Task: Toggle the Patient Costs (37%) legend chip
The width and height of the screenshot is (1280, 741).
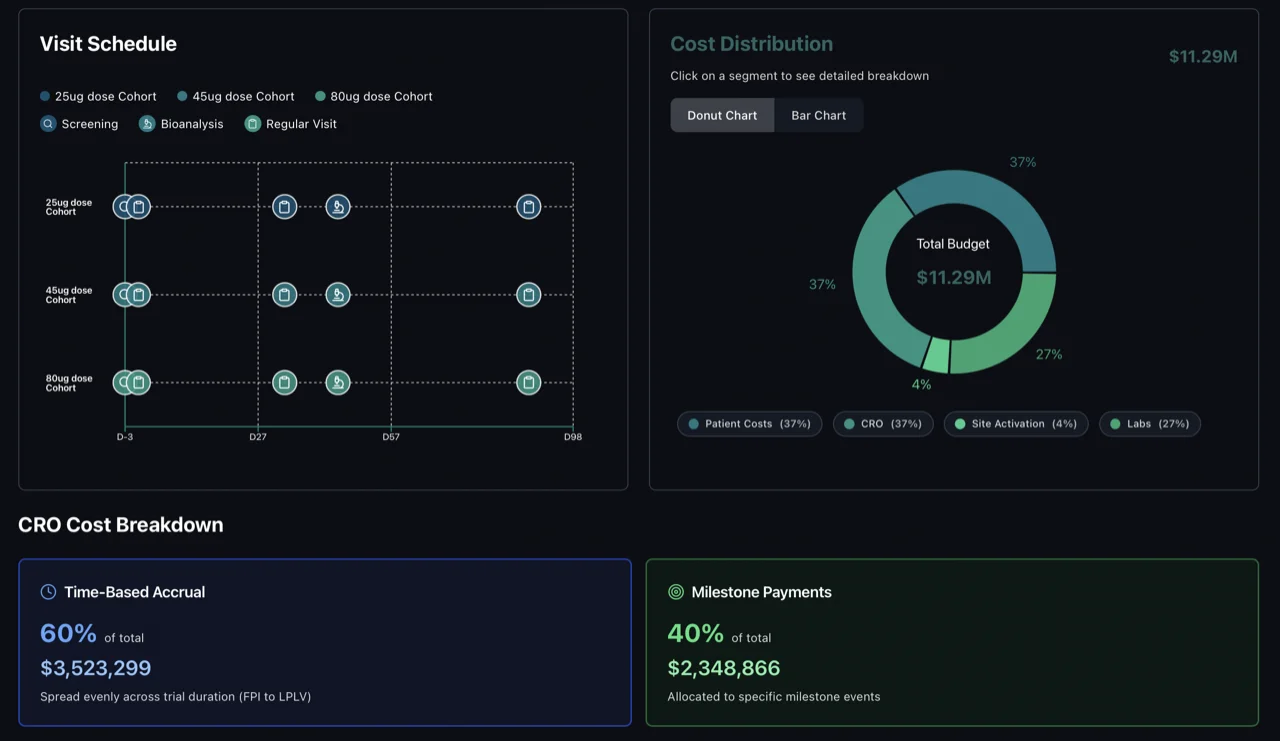Action: (x=749, y=423)
